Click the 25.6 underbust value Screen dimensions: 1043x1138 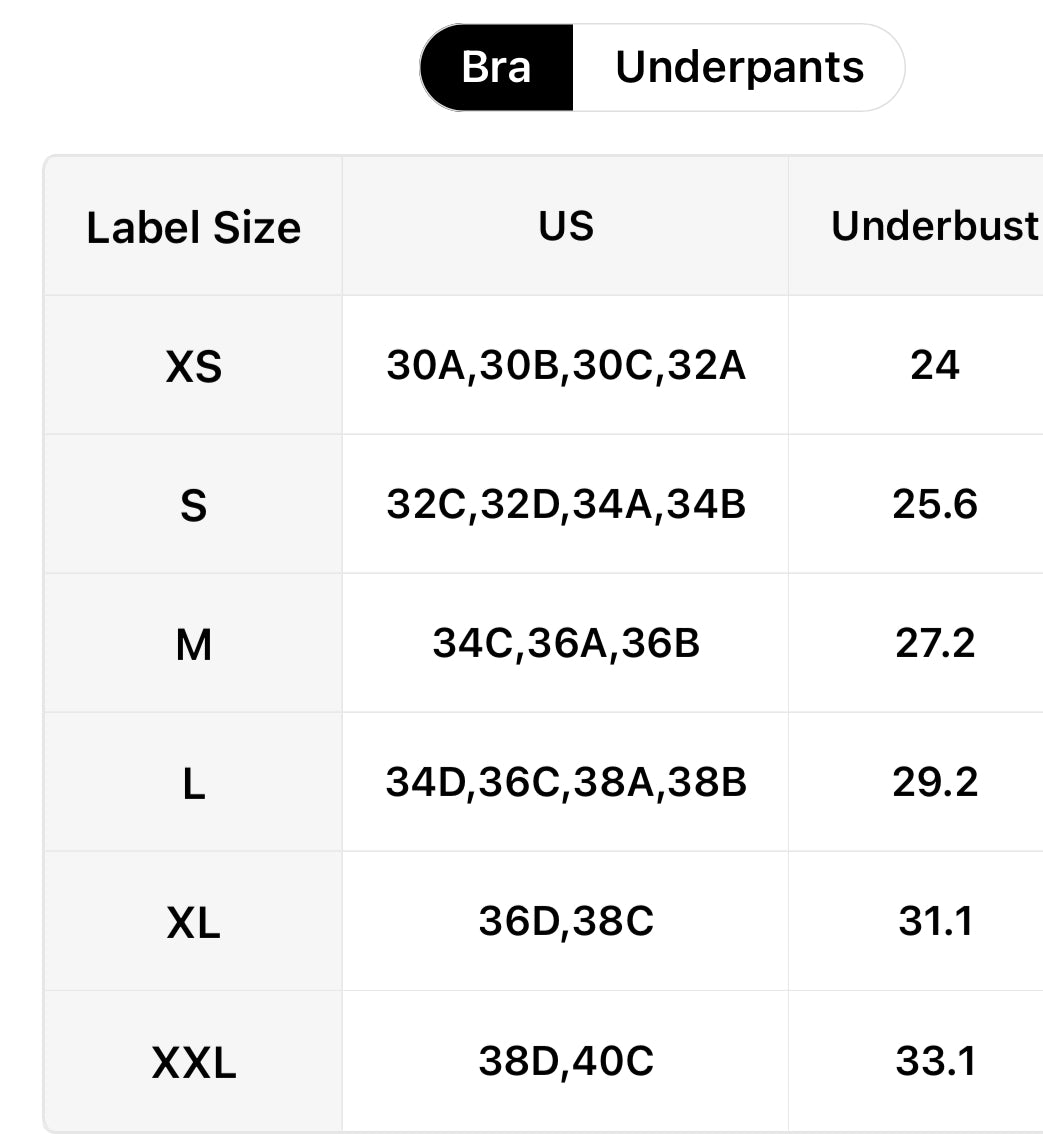pyautogui.click(x=935, y=505)
